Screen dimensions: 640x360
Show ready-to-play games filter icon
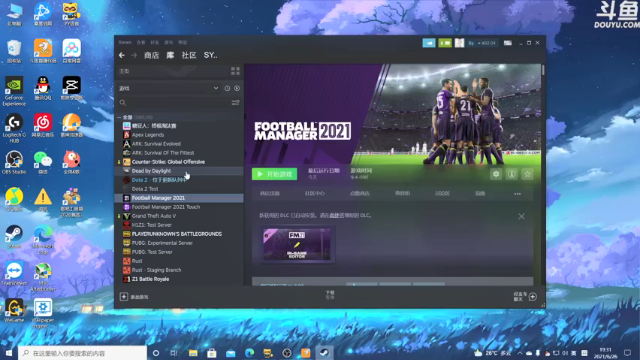(237, 88)
